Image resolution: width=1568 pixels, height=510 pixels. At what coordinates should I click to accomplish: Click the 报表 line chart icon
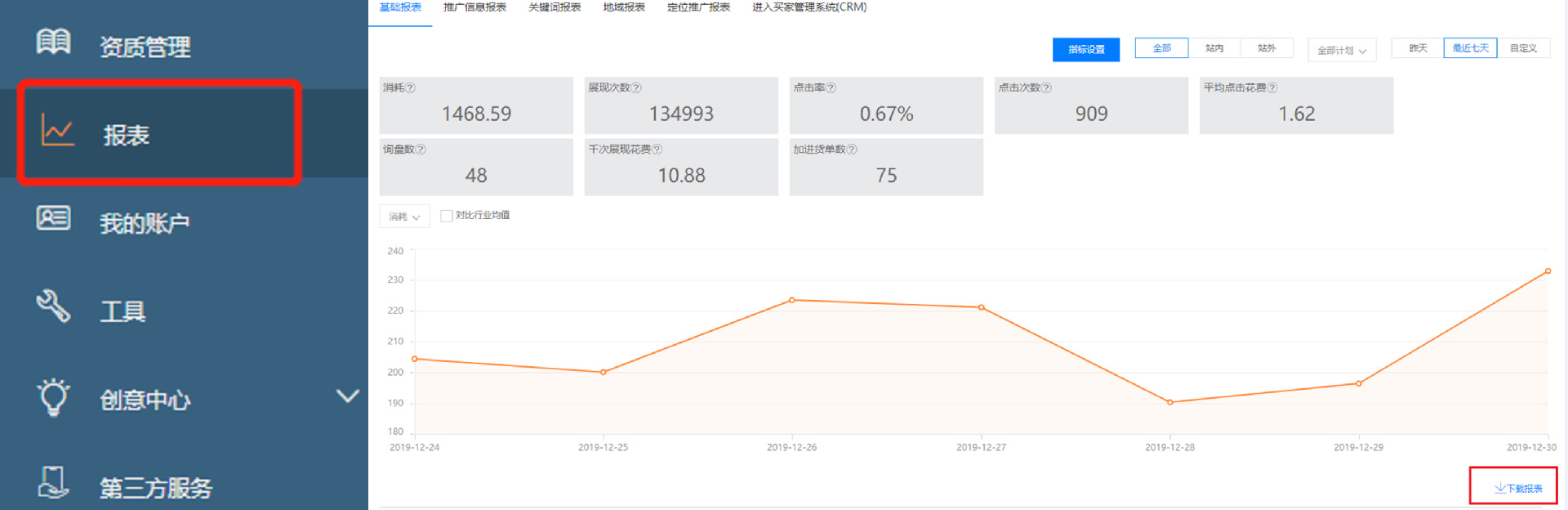pos(58,131)
